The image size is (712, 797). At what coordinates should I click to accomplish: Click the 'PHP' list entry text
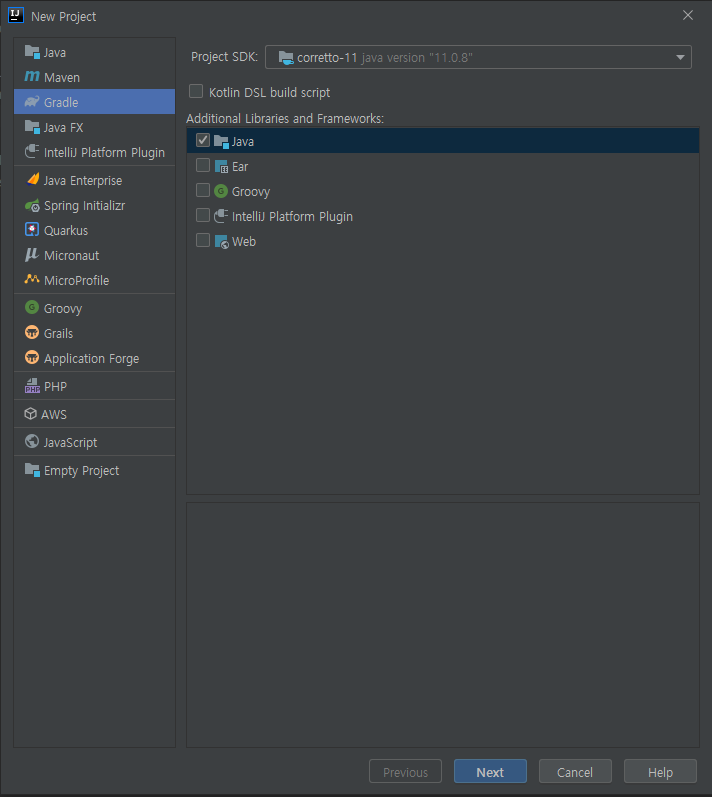(x=55, y=387)
